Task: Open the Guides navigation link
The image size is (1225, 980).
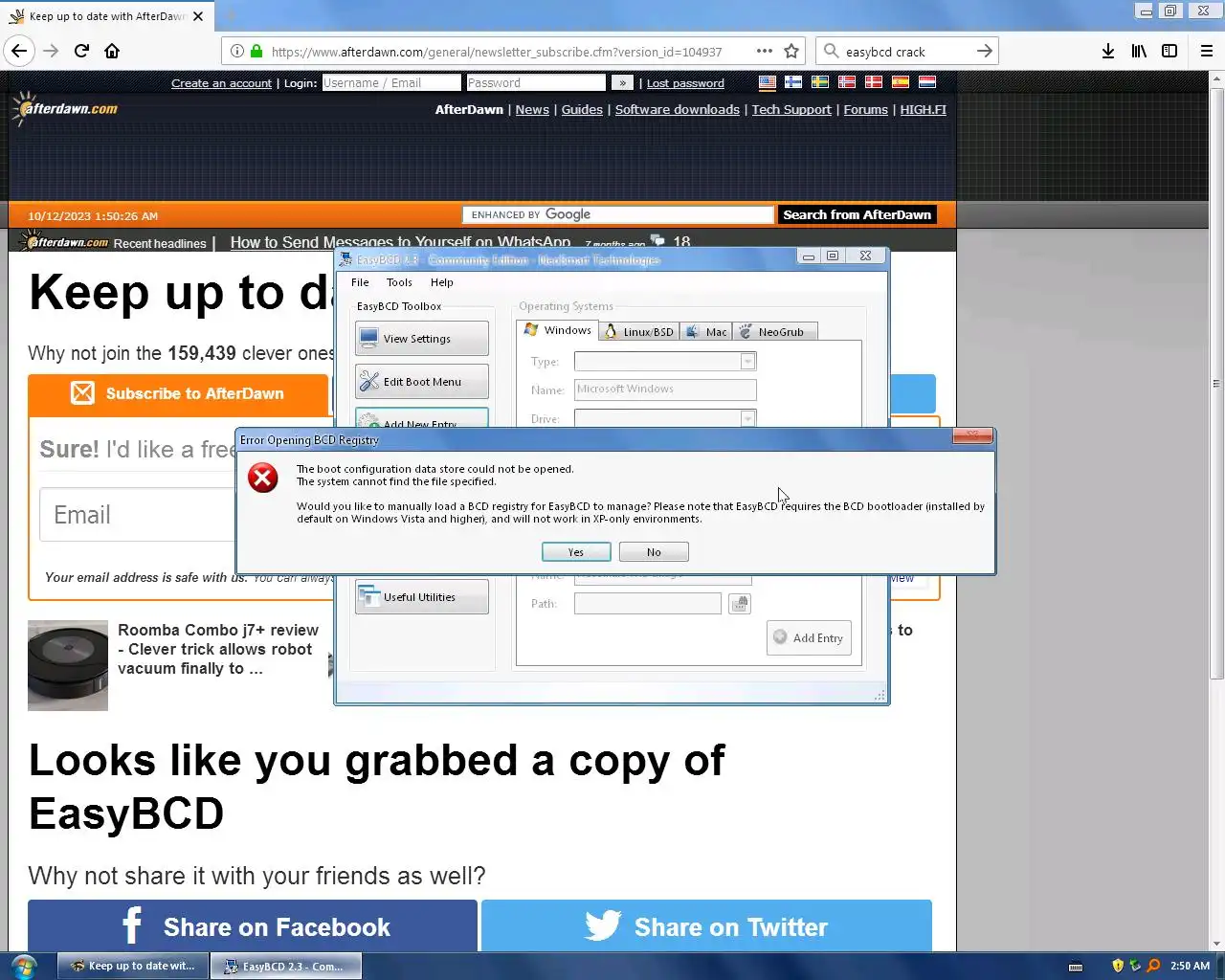Action: click(x=582, y=109)
